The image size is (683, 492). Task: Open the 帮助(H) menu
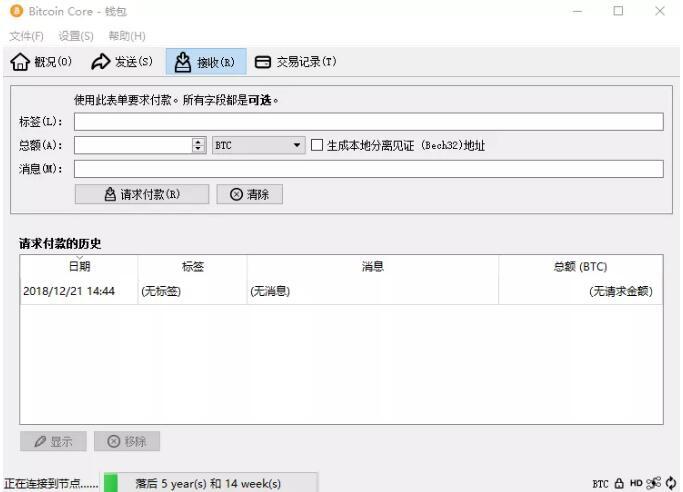tap(127, 36)
